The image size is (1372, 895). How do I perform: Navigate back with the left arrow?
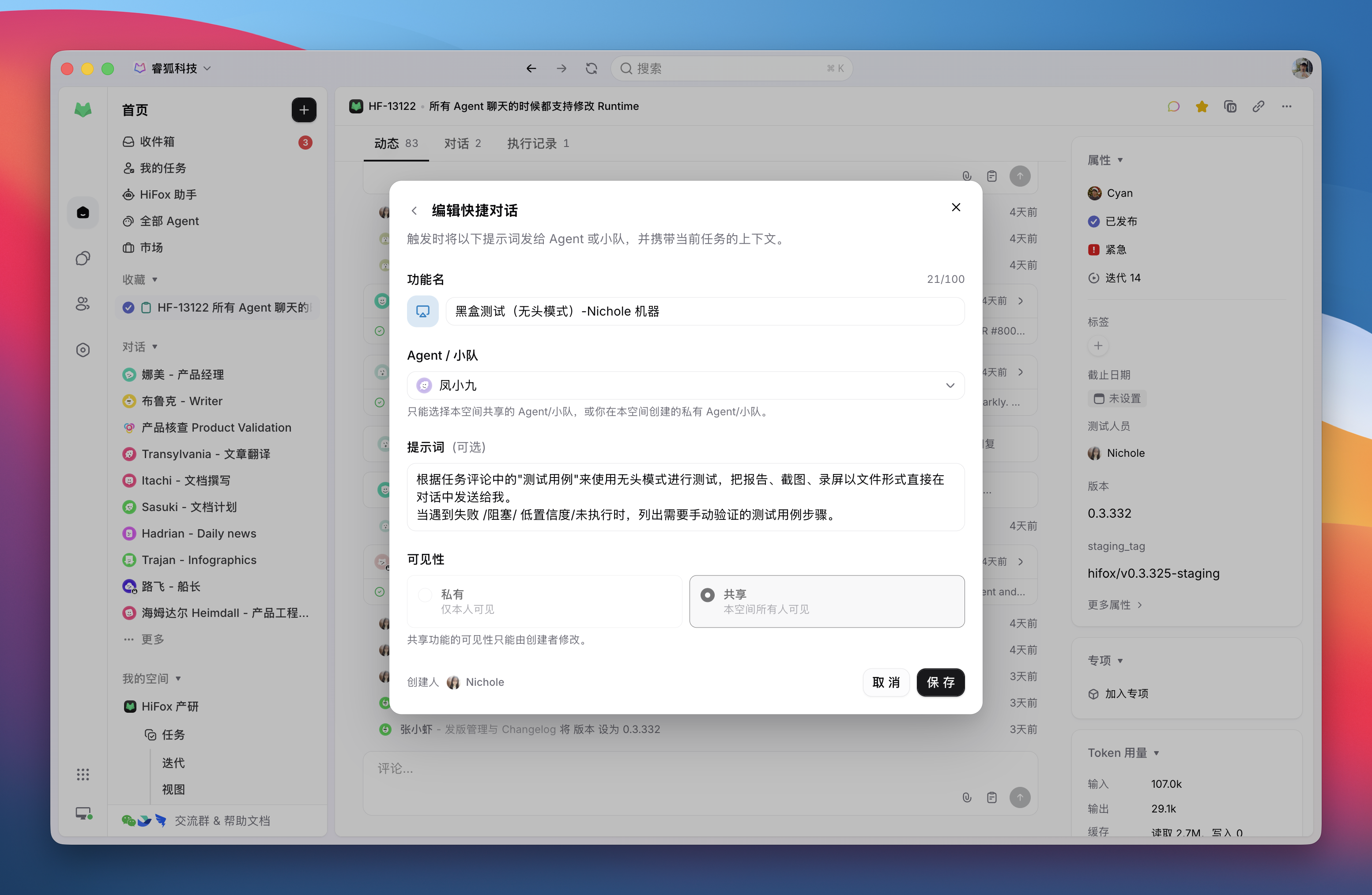pos(531,68)
